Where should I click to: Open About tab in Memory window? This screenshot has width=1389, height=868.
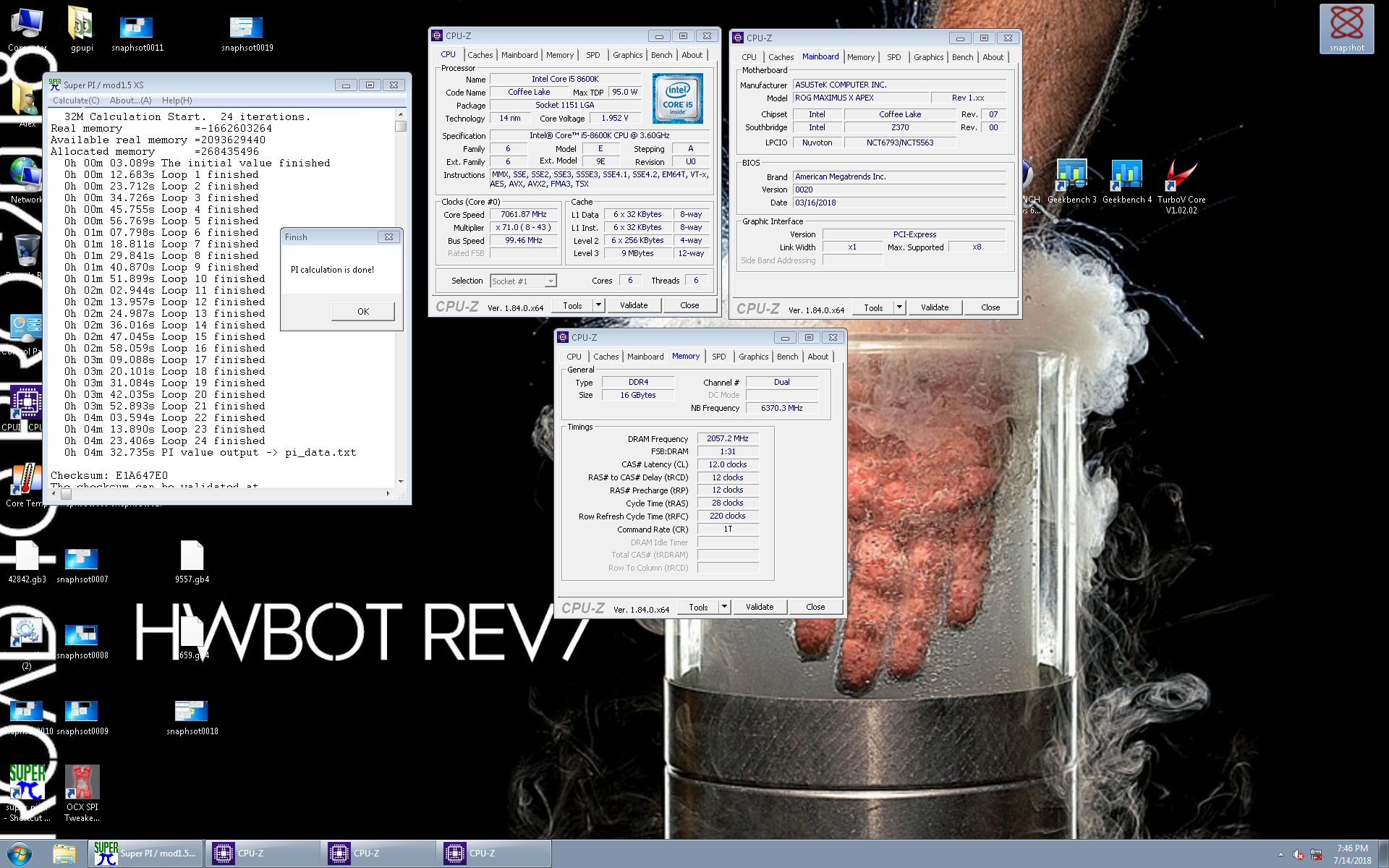click(818, 357)
